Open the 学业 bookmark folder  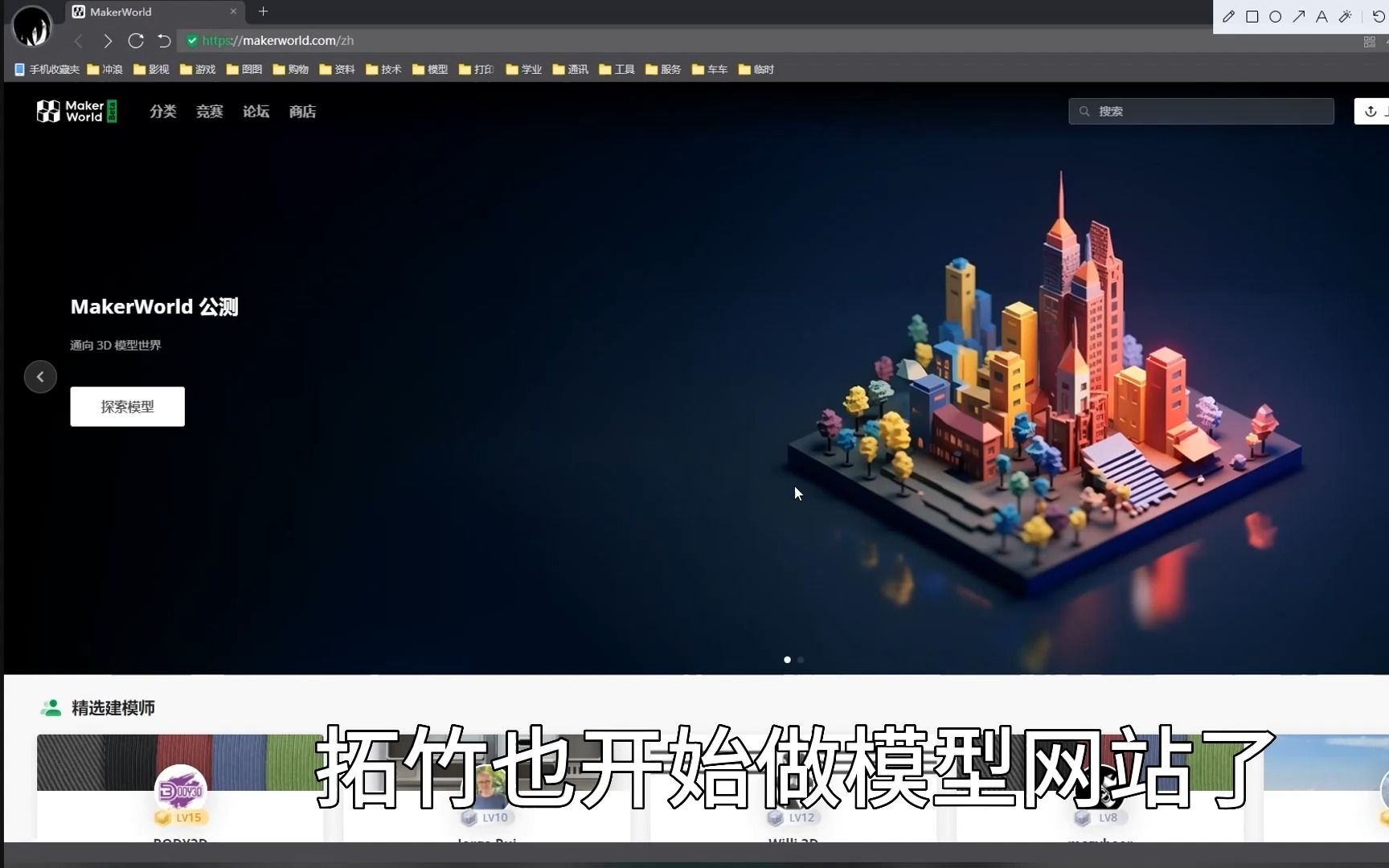(x=524, y=69)
